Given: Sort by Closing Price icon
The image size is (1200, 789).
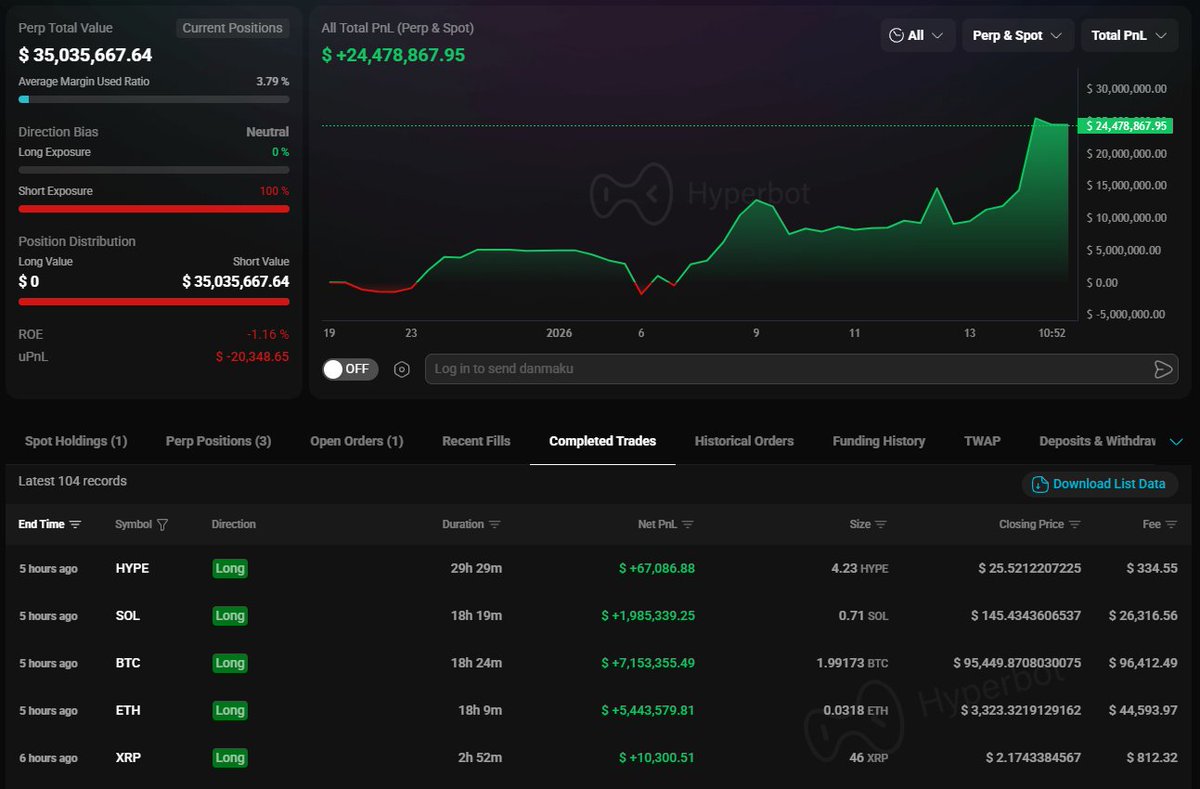Looking at the screenshot, I should pos(1075,524).
